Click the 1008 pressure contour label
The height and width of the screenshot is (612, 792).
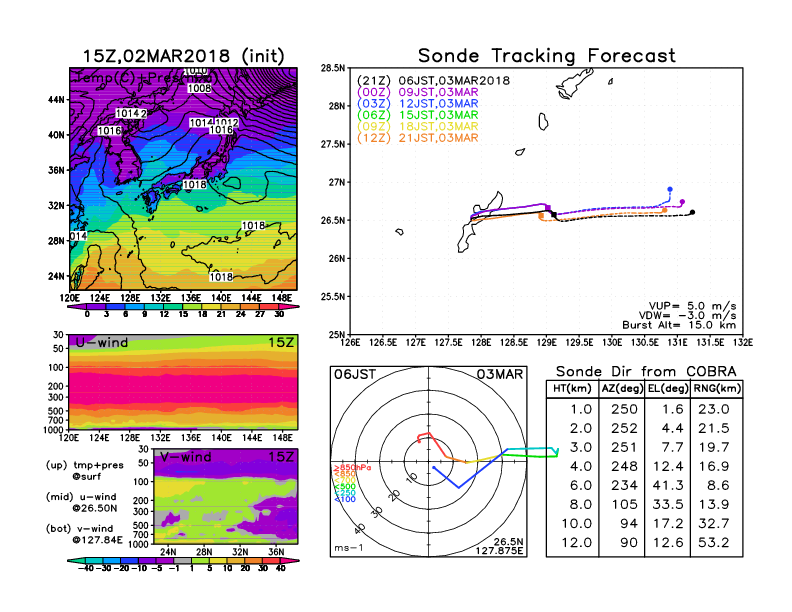pos(199,89)
